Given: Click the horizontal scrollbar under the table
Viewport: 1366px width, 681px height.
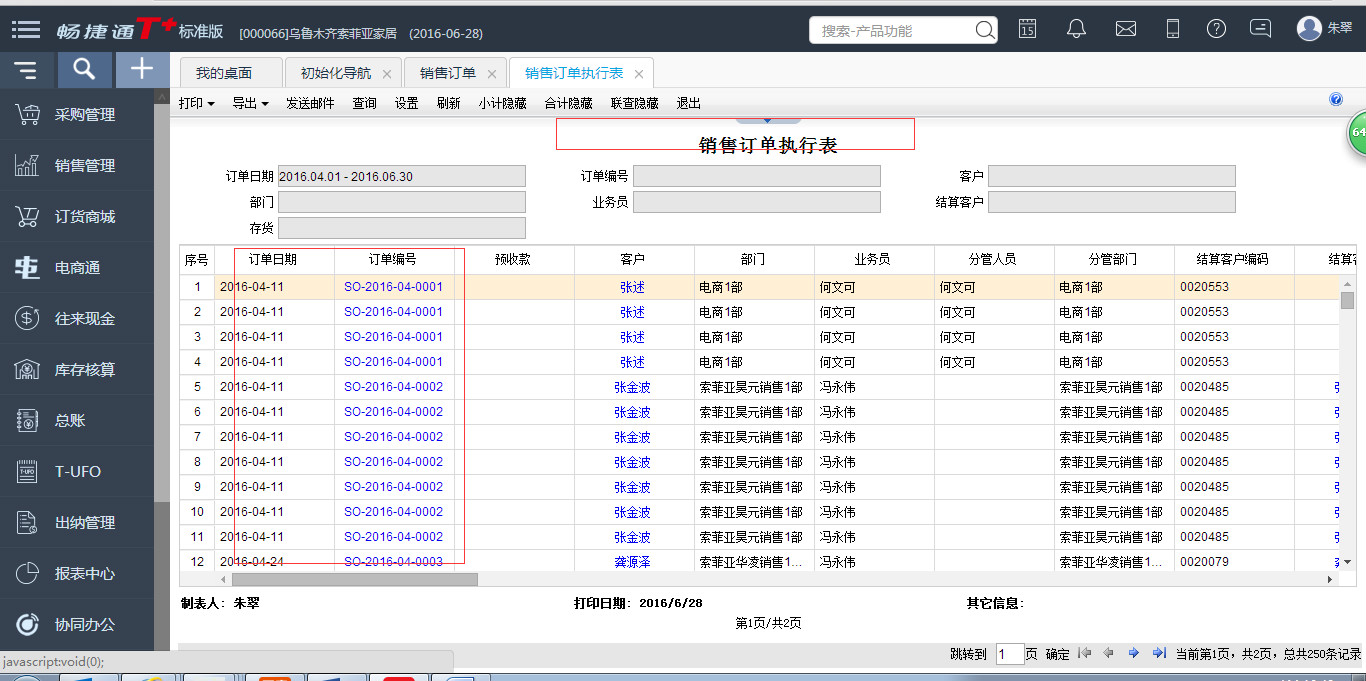Looking at the screenshot, I should 355,579.
